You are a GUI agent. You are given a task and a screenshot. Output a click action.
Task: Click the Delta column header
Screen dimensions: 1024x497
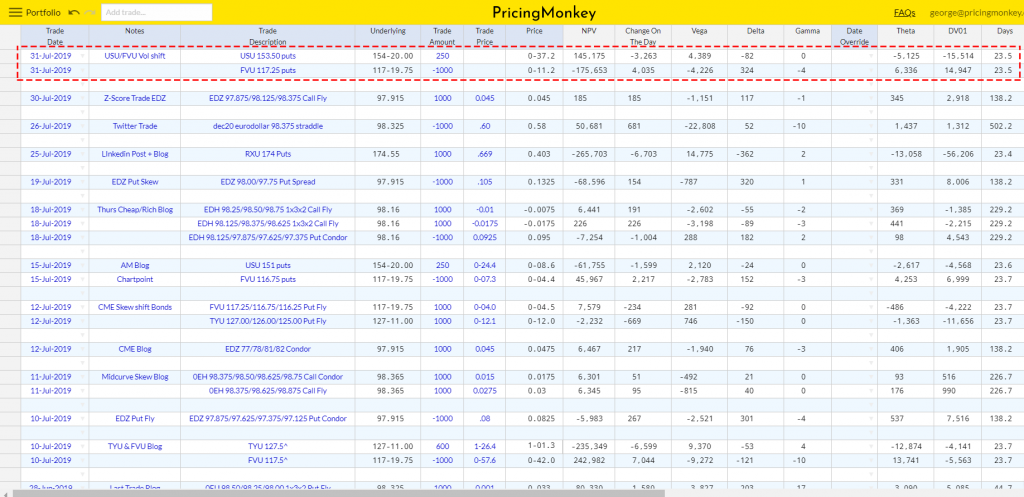756,36
